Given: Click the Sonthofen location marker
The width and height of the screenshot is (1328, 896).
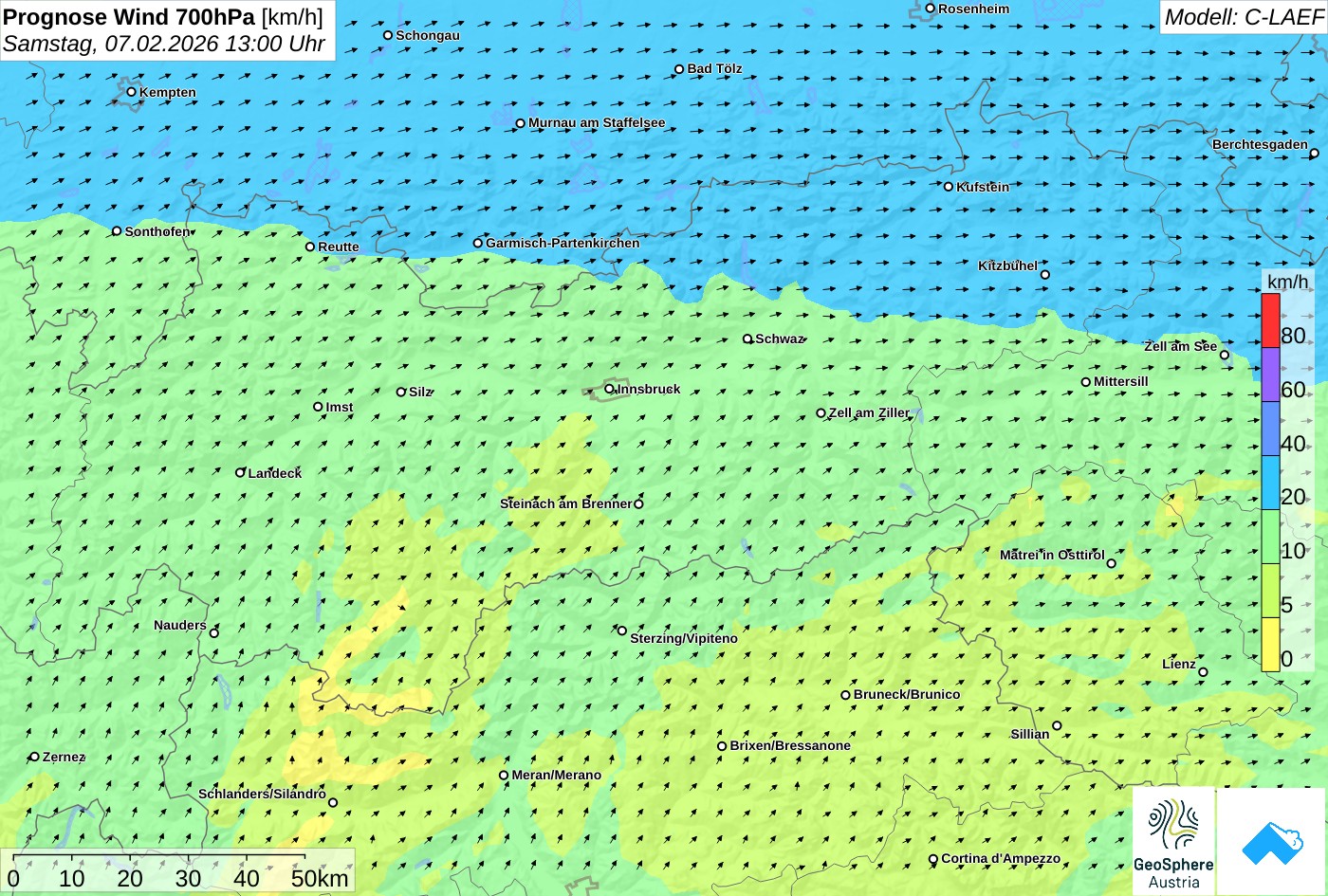Looking at the screenshot, I should (117, 231).
